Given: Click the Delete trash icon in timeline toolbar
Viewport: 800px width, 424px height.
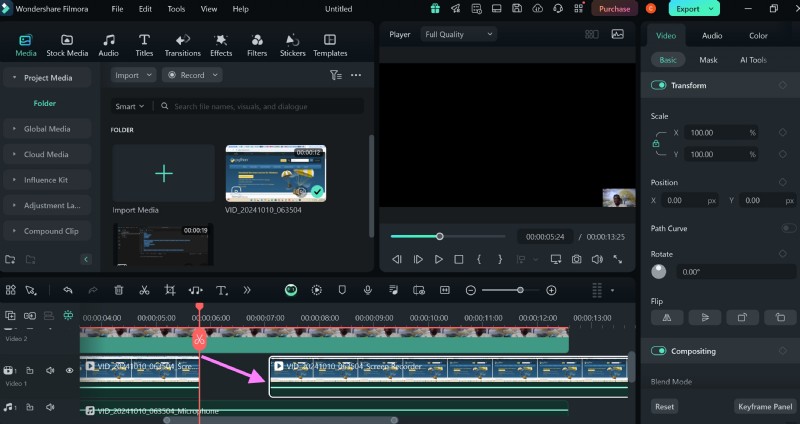Looking at the screenshot, I should [x=119, y=290].
